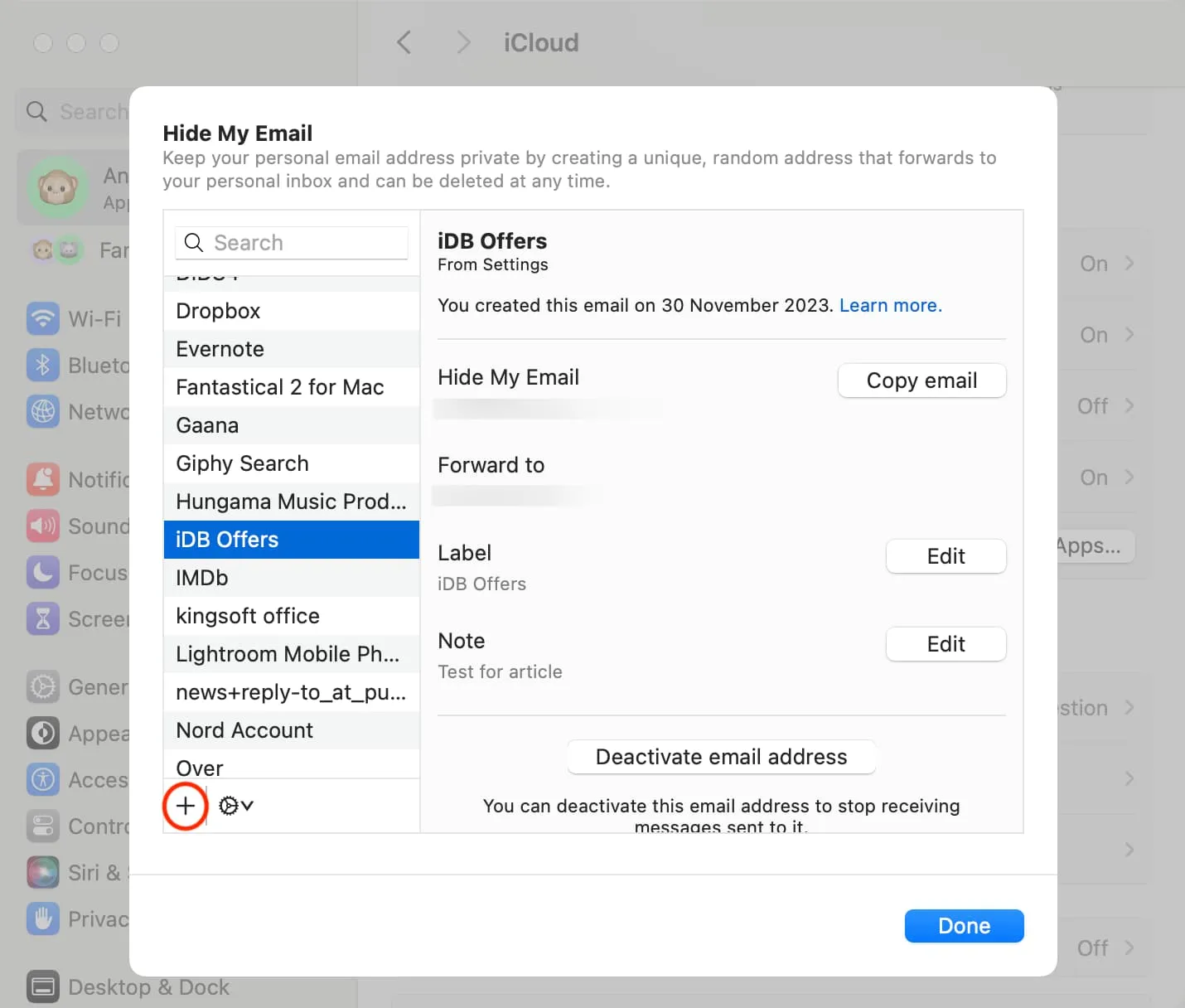Click the Bluetooth sidebar icon
This screenshot has width=1185, height=1008.
(43, 365)
